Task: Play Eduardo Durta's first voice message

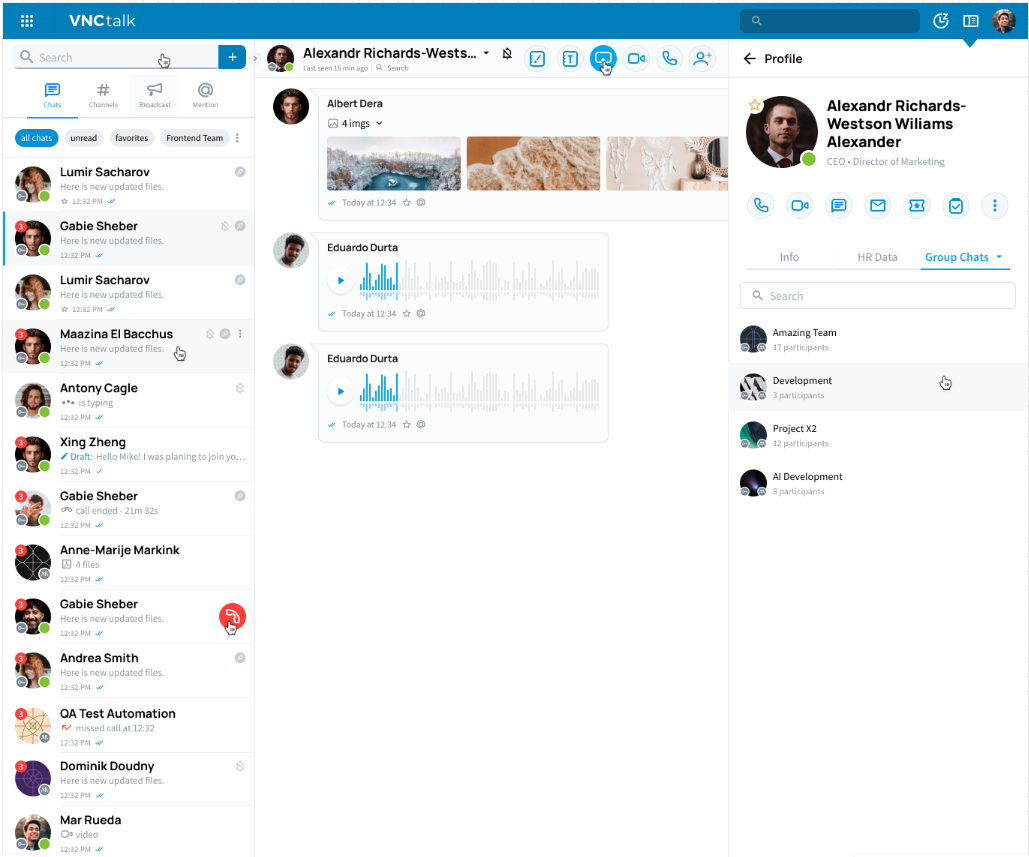Action: pyautogui.click(x=340, y=281)
